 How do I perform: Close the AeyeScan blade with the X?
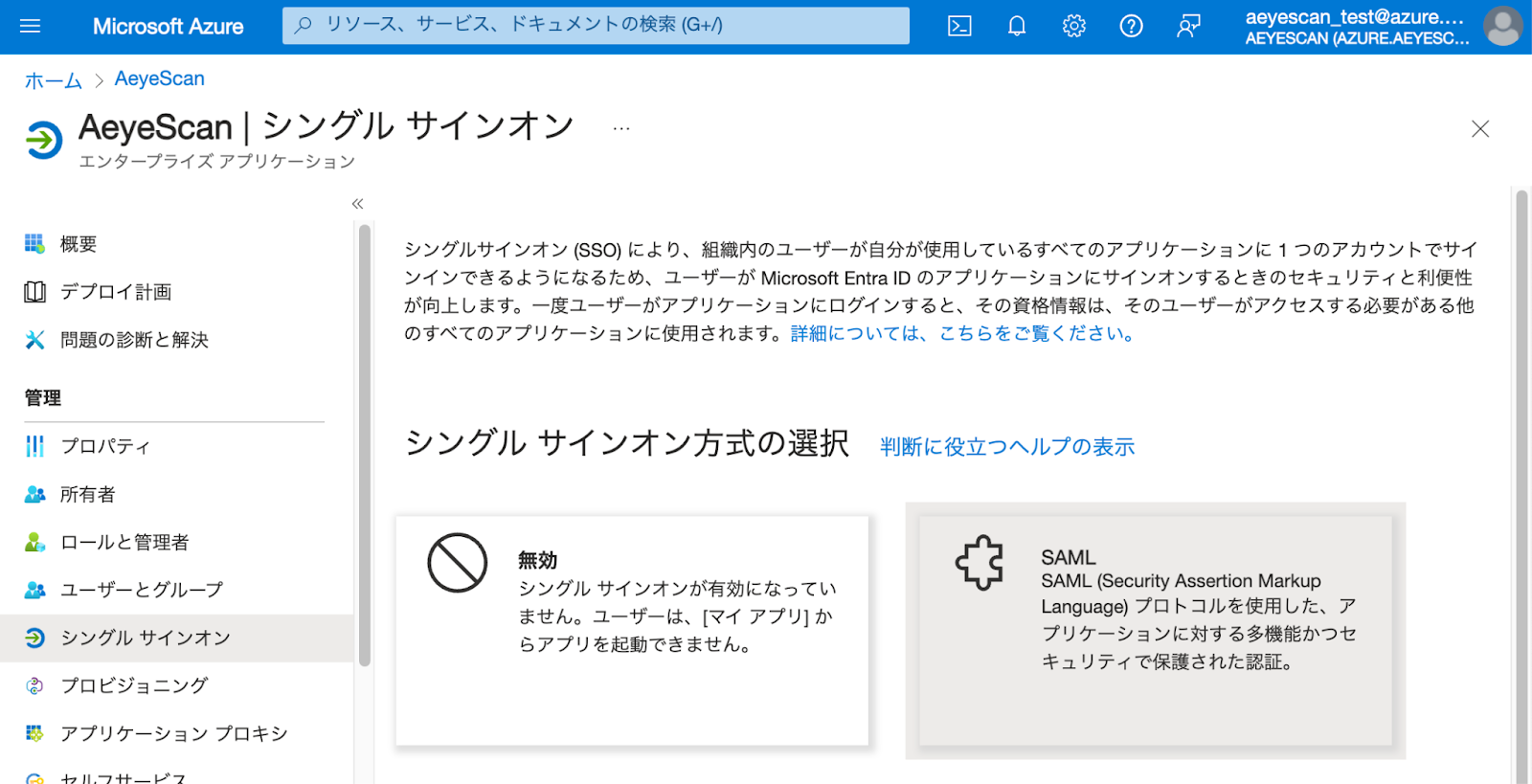pyautogui.click(x=1480, y=128)
